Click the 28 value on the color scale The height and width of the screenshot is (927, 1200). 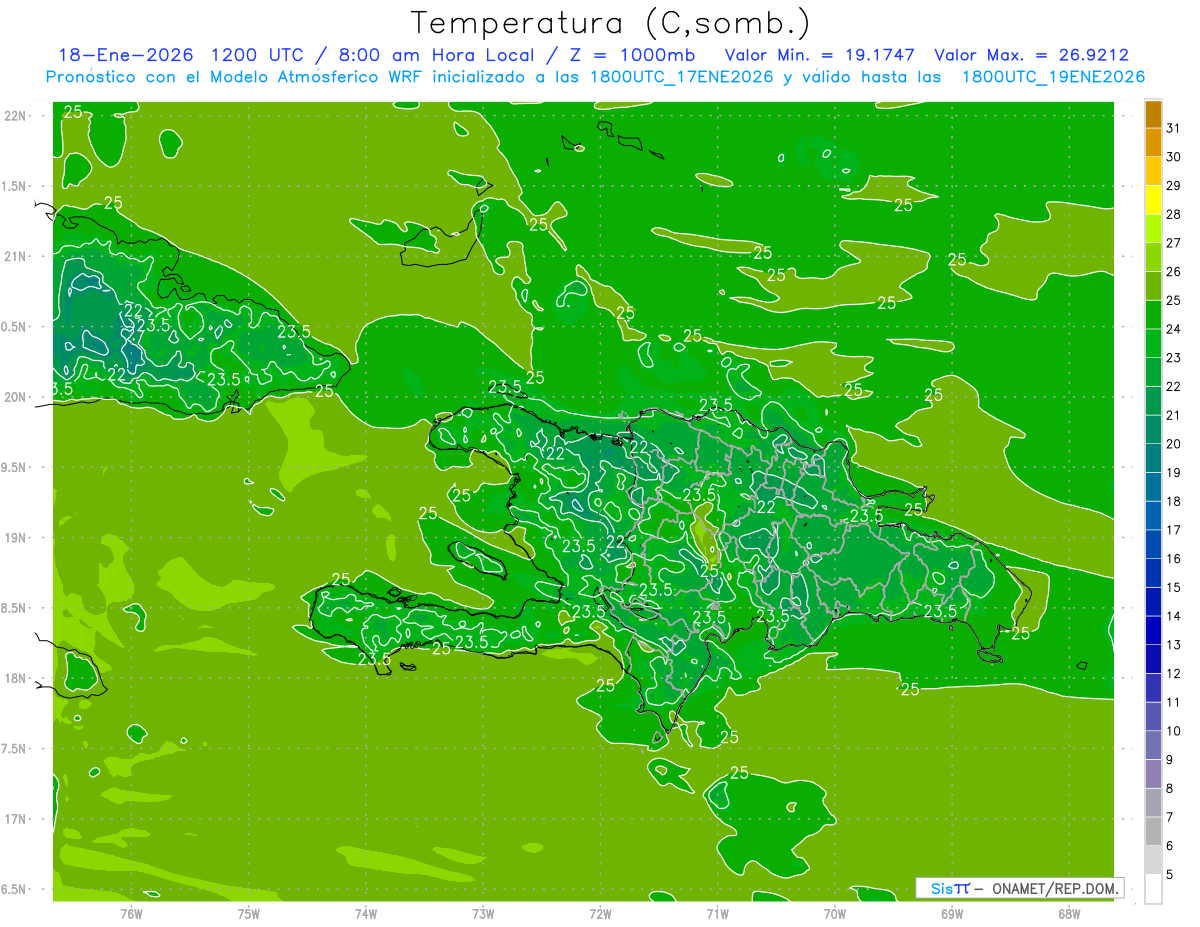tap(1174, 214)
